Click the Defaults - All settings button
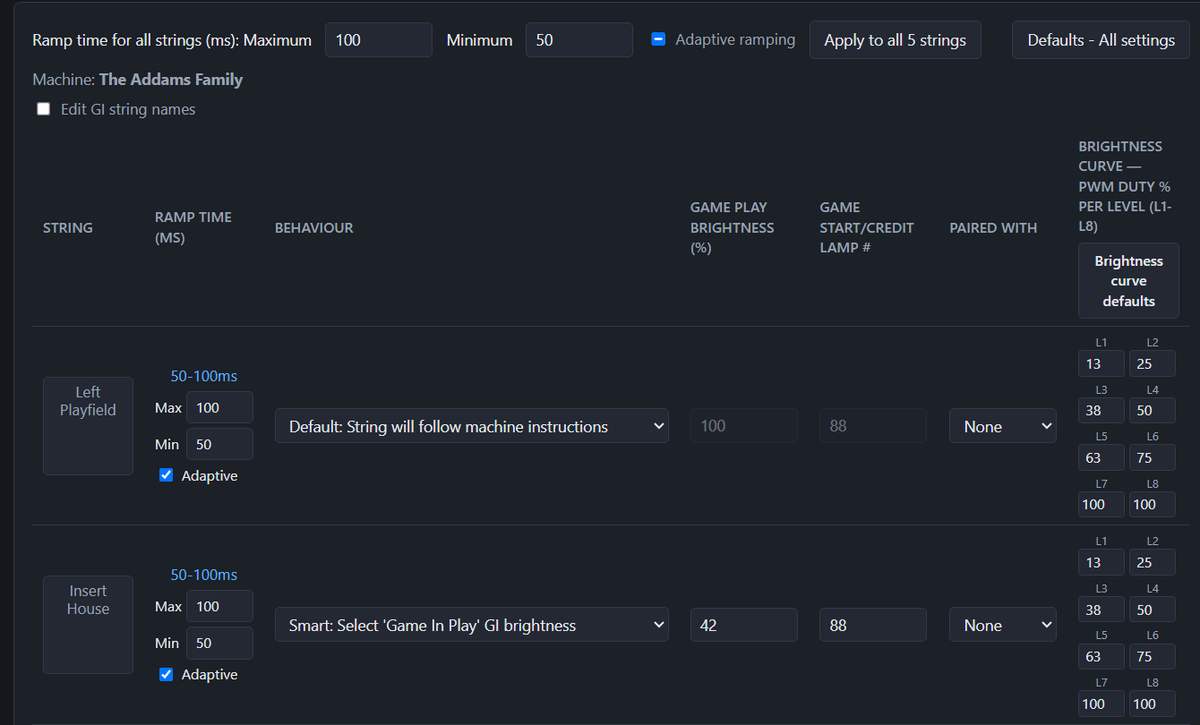The width and height of the screenshot is (1200, 725). (1101, 40)
